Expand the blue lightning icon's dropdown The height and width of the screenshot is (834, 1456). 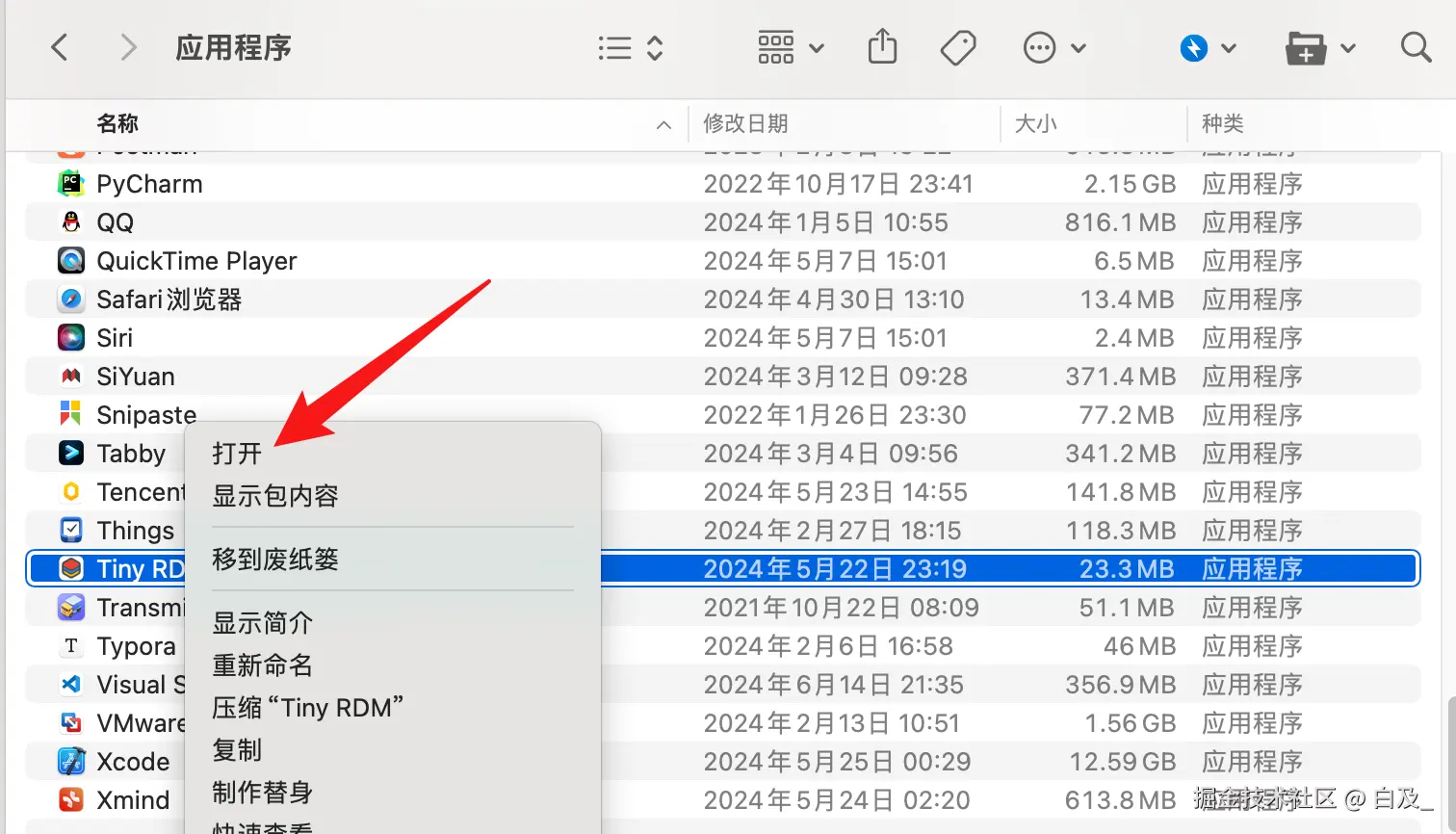click(x=1229, y=48)
